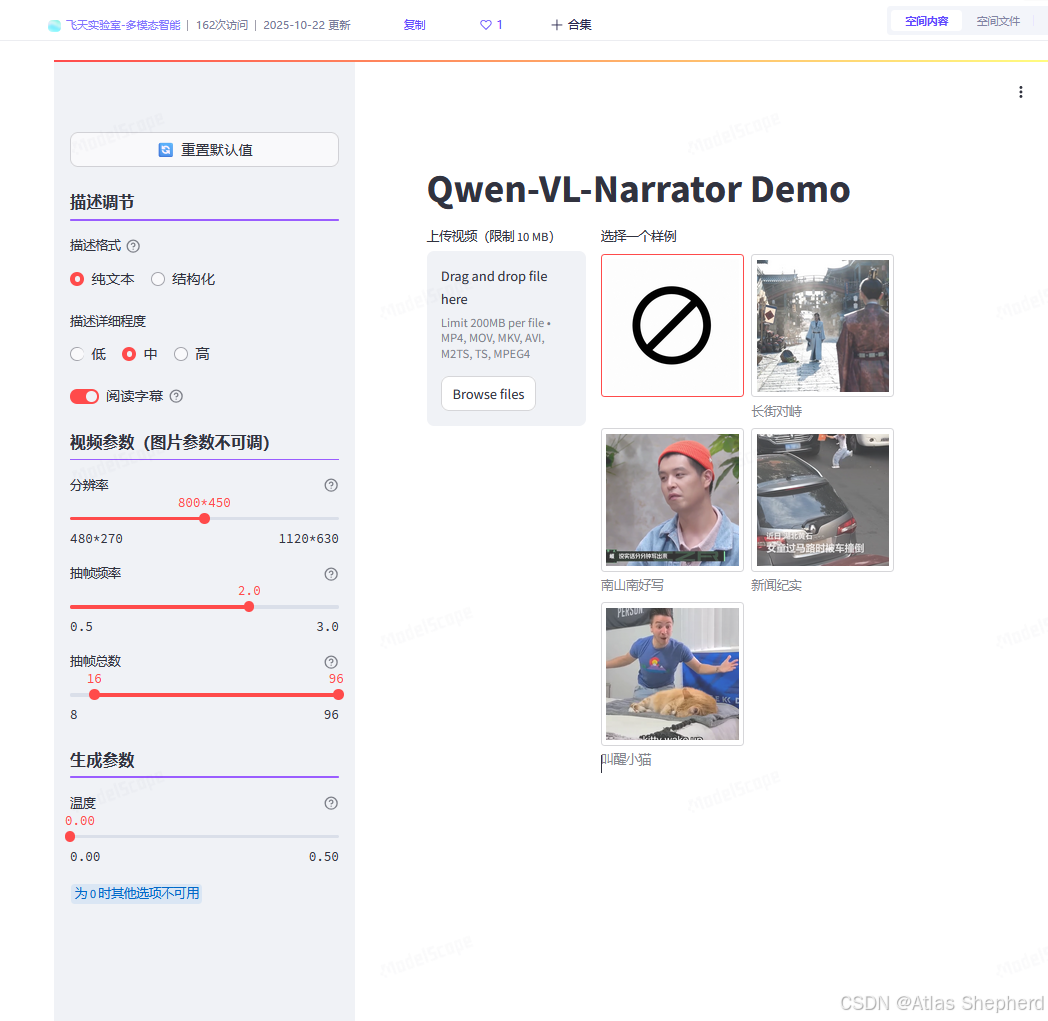Click the 分辨率 slider handle
Screen dimensions: 1048x1021
pos(205,519)
